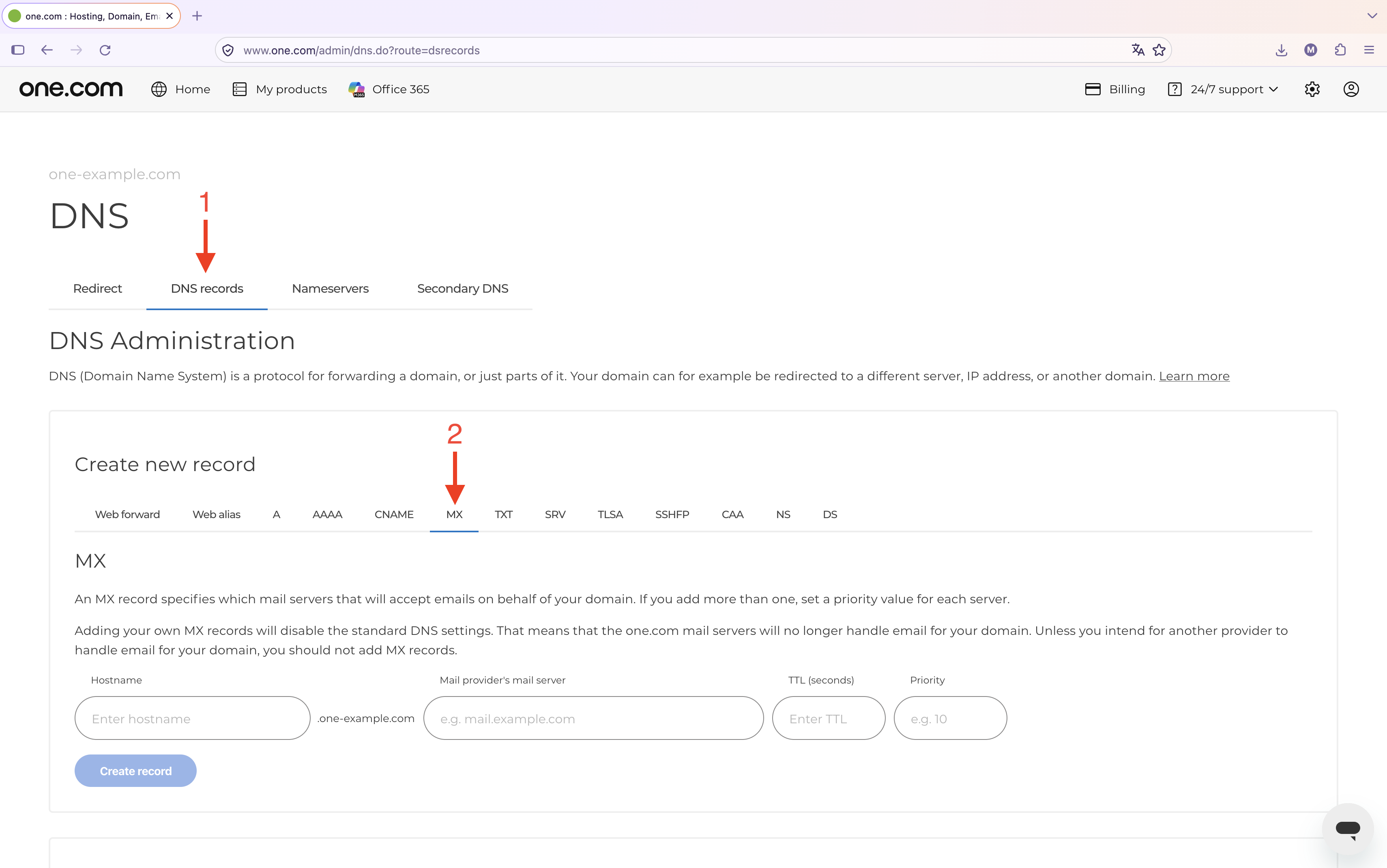The height and width of the screenshot is (868, 1387).
Task: Click the browser back arrow
Action: [47, 50]
